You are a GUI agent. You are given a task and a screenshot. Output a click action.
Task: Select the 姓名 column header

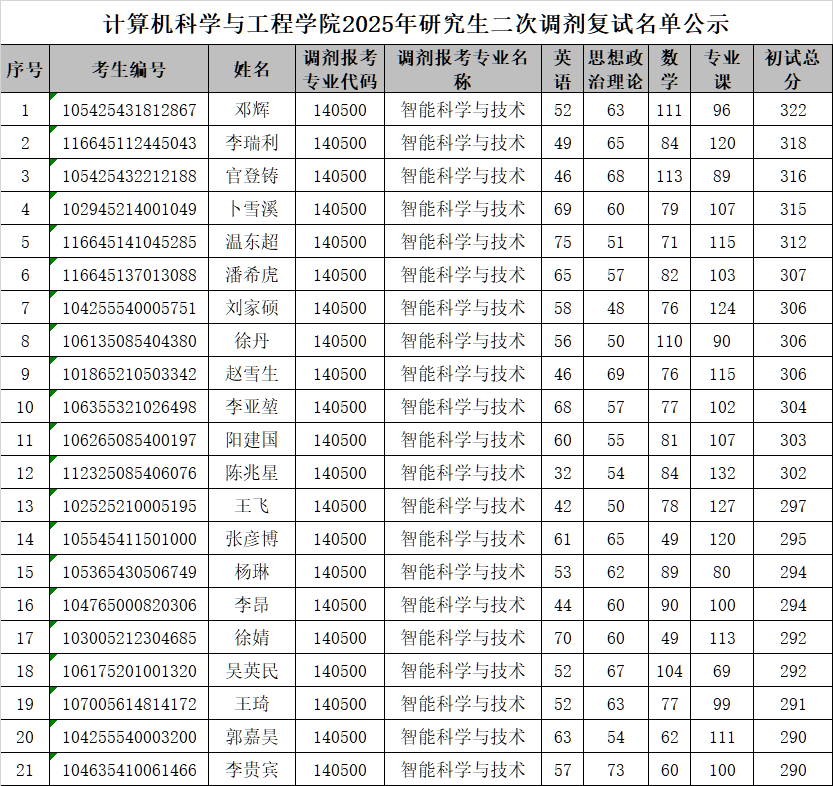(250, 70)
